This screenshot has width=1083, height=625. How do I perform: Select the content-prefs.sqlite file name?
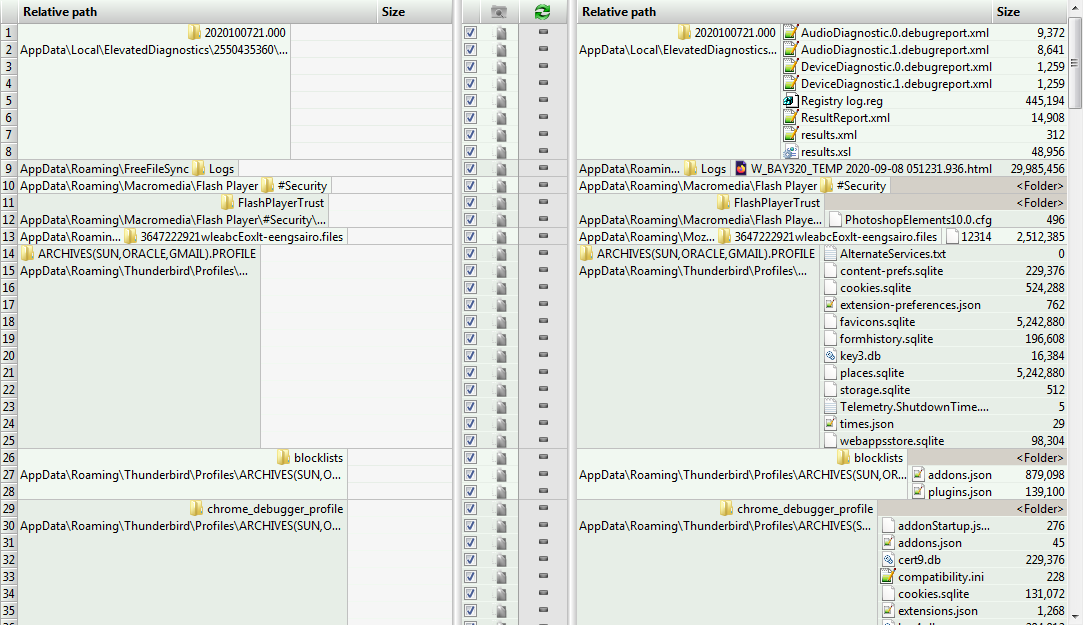[891, 271]
